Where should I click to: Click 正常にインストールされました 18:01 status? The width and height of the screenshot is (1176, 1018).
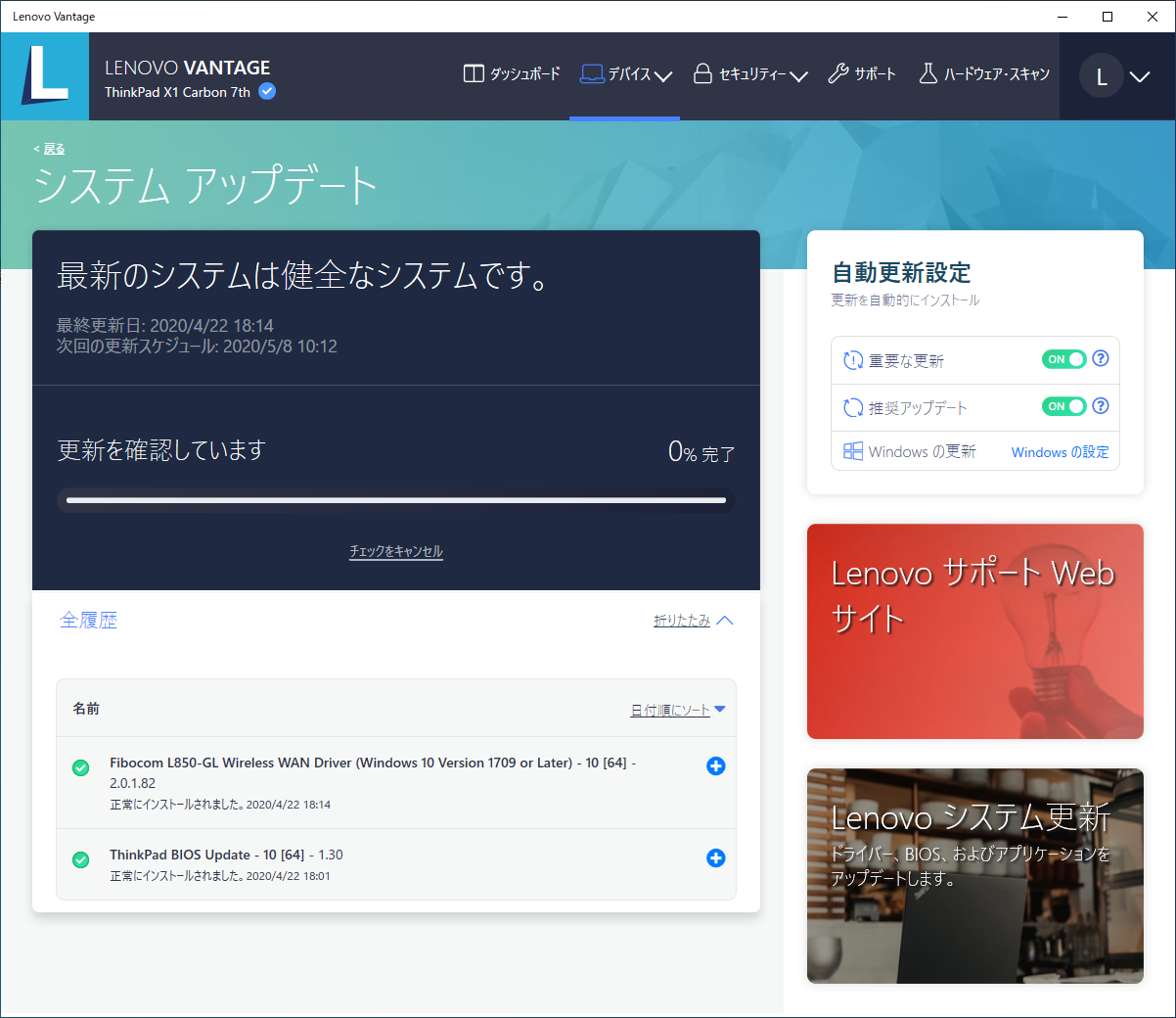pos(220,876)
